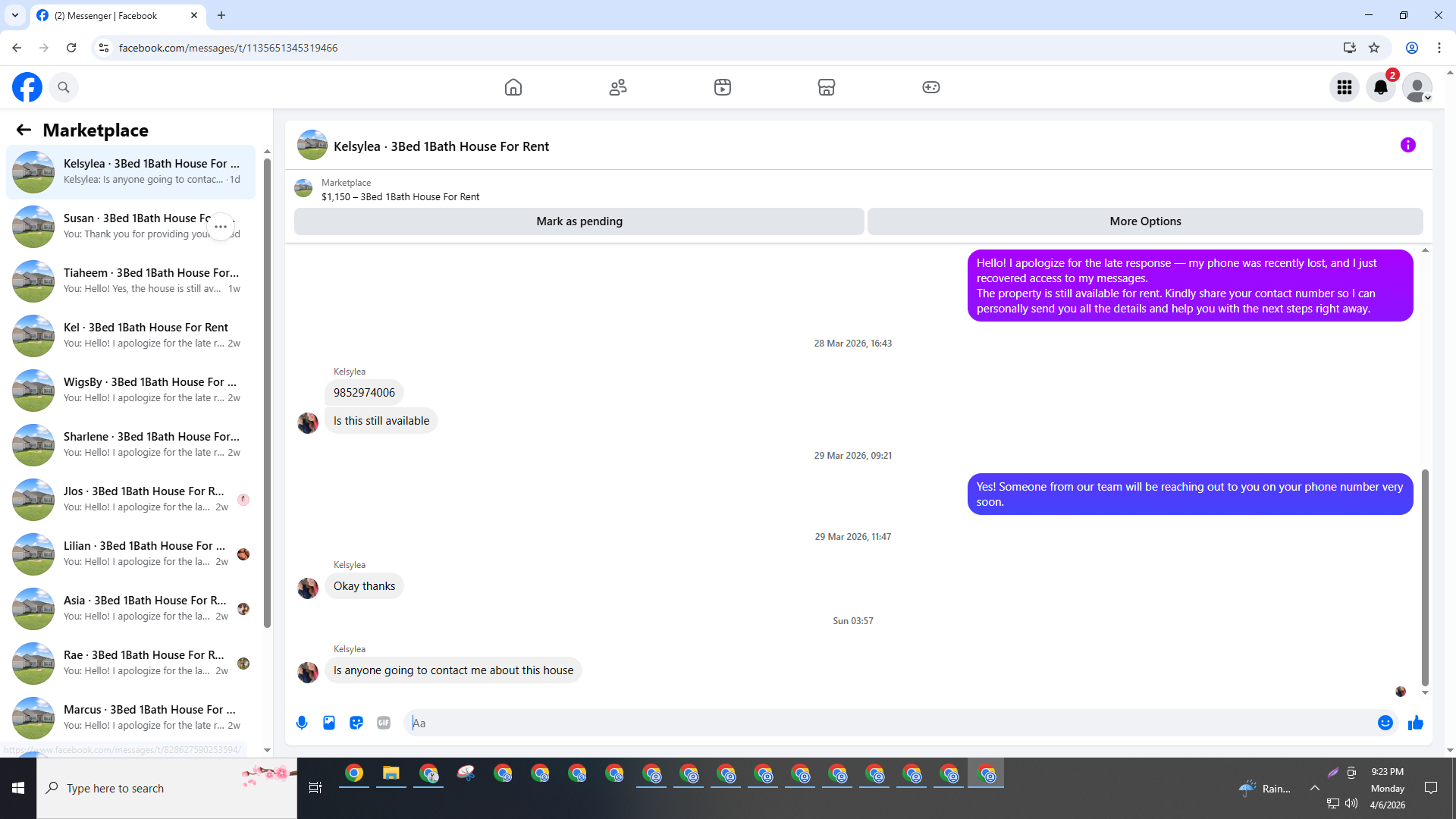Image resolution: width=1456 pixels, height=819 pixels.
Task: Open Chrome profile icon
Action: point(1412,48)
